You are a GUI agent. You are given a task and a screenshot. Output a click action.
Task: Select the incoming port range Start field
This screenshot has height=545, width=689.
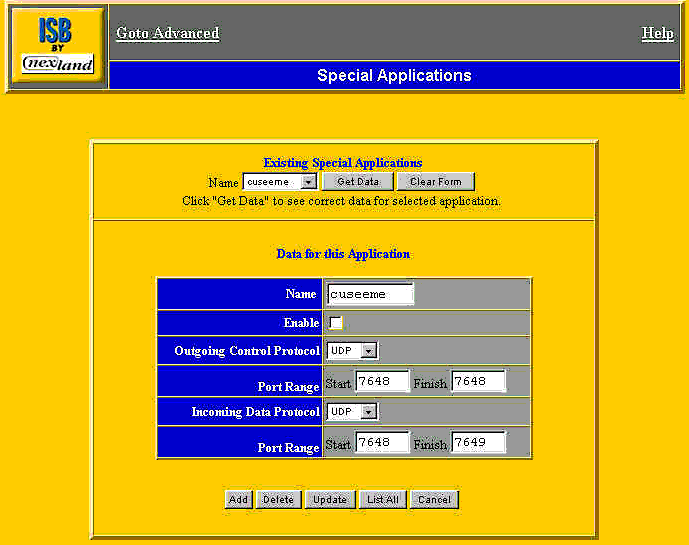coord(382,442)
